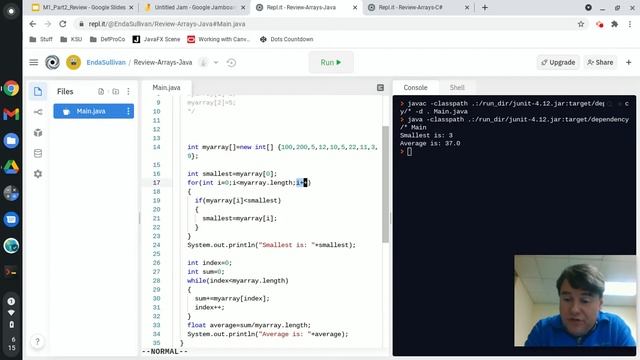Open the Repl.it logo home
This screenshot has height=360, width=640.
click(52, 62)
